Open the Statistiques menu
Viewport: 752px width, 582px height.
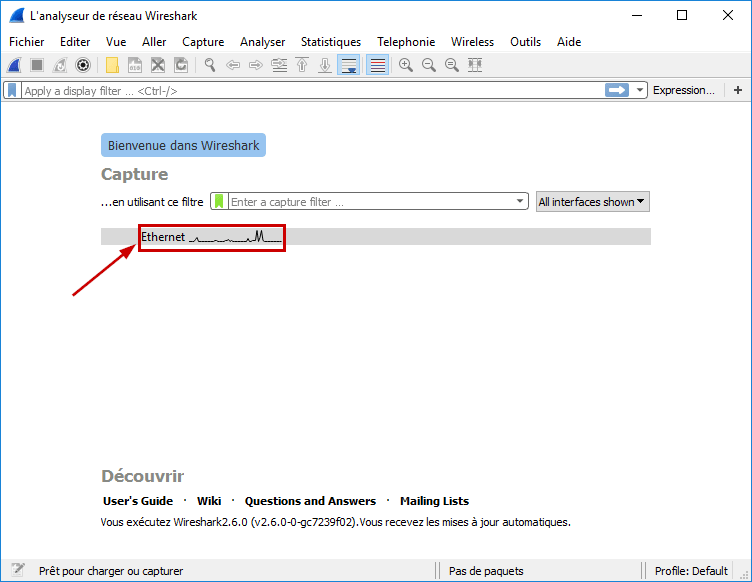pos(331,42)
